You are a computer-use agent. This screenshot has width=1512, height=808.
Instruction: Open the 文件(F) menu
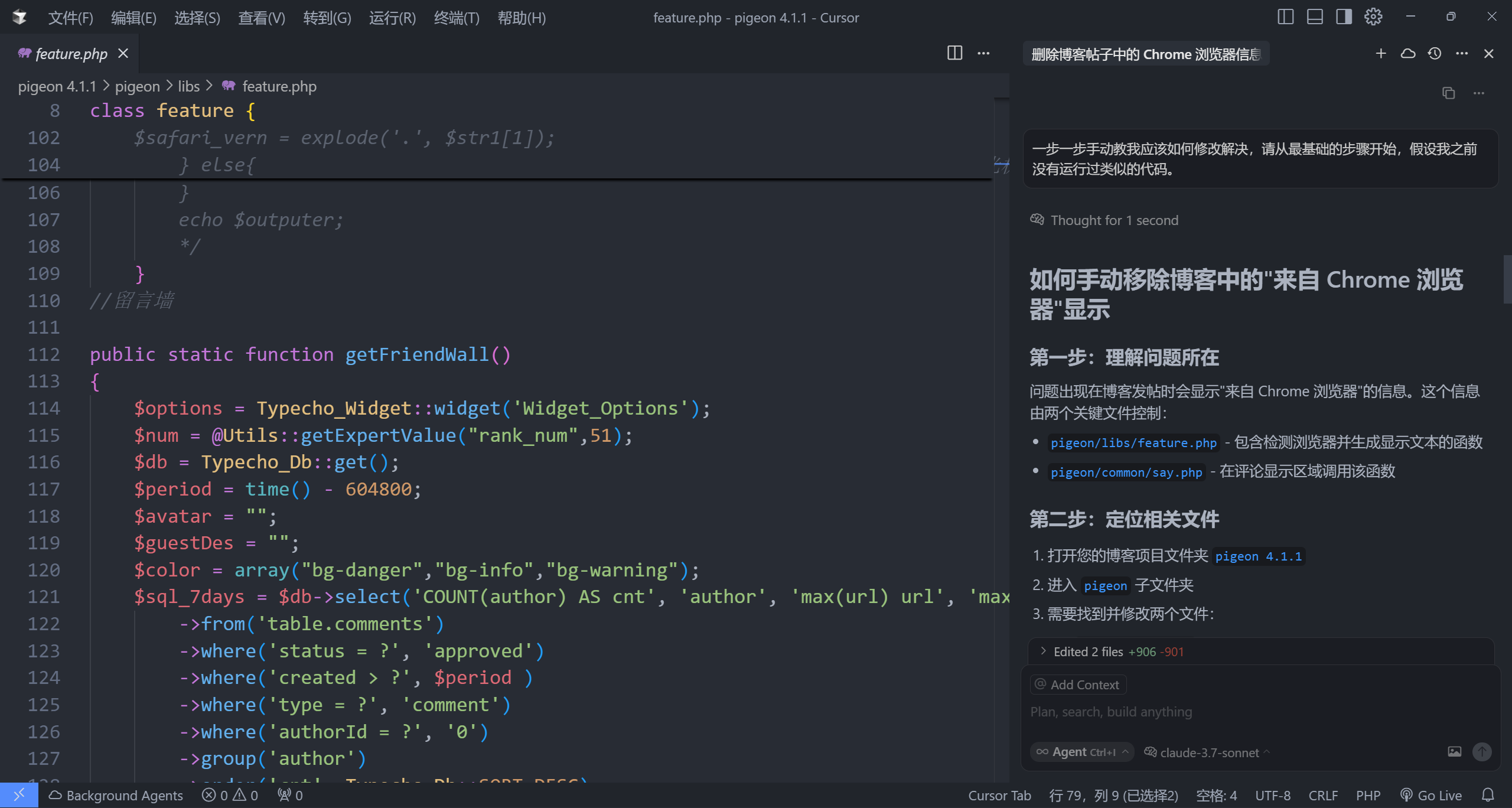[x=70, y=18]
